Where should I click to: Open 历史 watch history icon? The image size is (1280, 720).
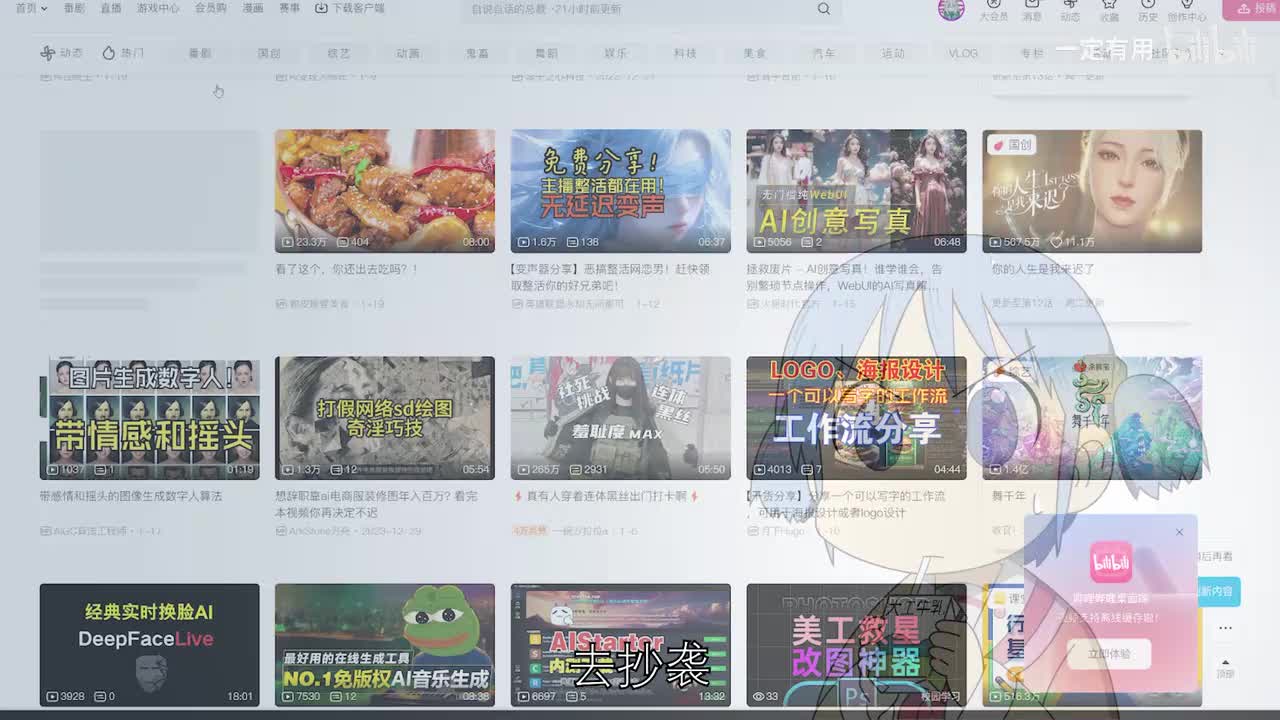coord(1148,9)
